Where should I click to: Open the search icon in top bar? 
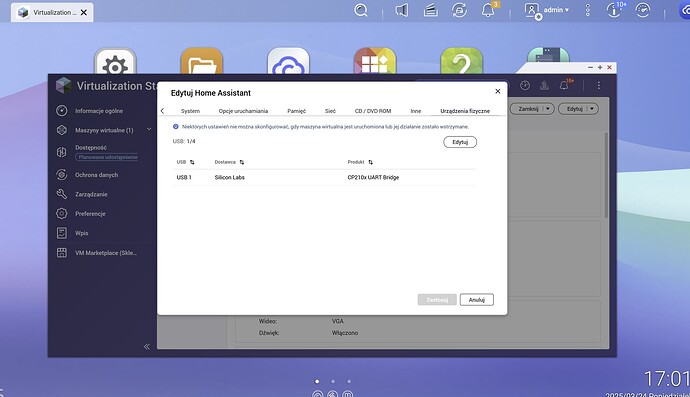[x=360, y=10]
